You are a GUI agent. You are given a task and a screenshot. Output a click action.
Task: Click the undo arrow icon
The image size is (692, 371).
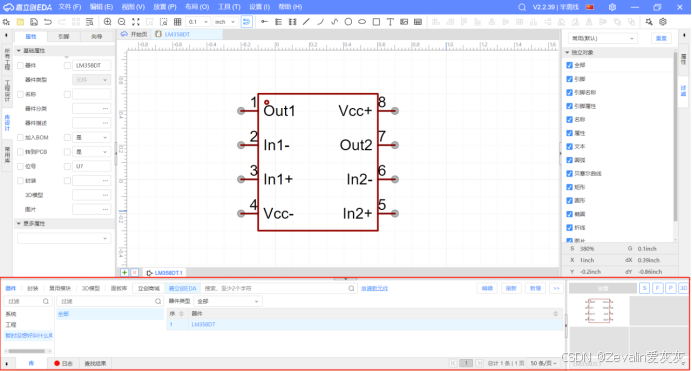(x=48, y=22)
